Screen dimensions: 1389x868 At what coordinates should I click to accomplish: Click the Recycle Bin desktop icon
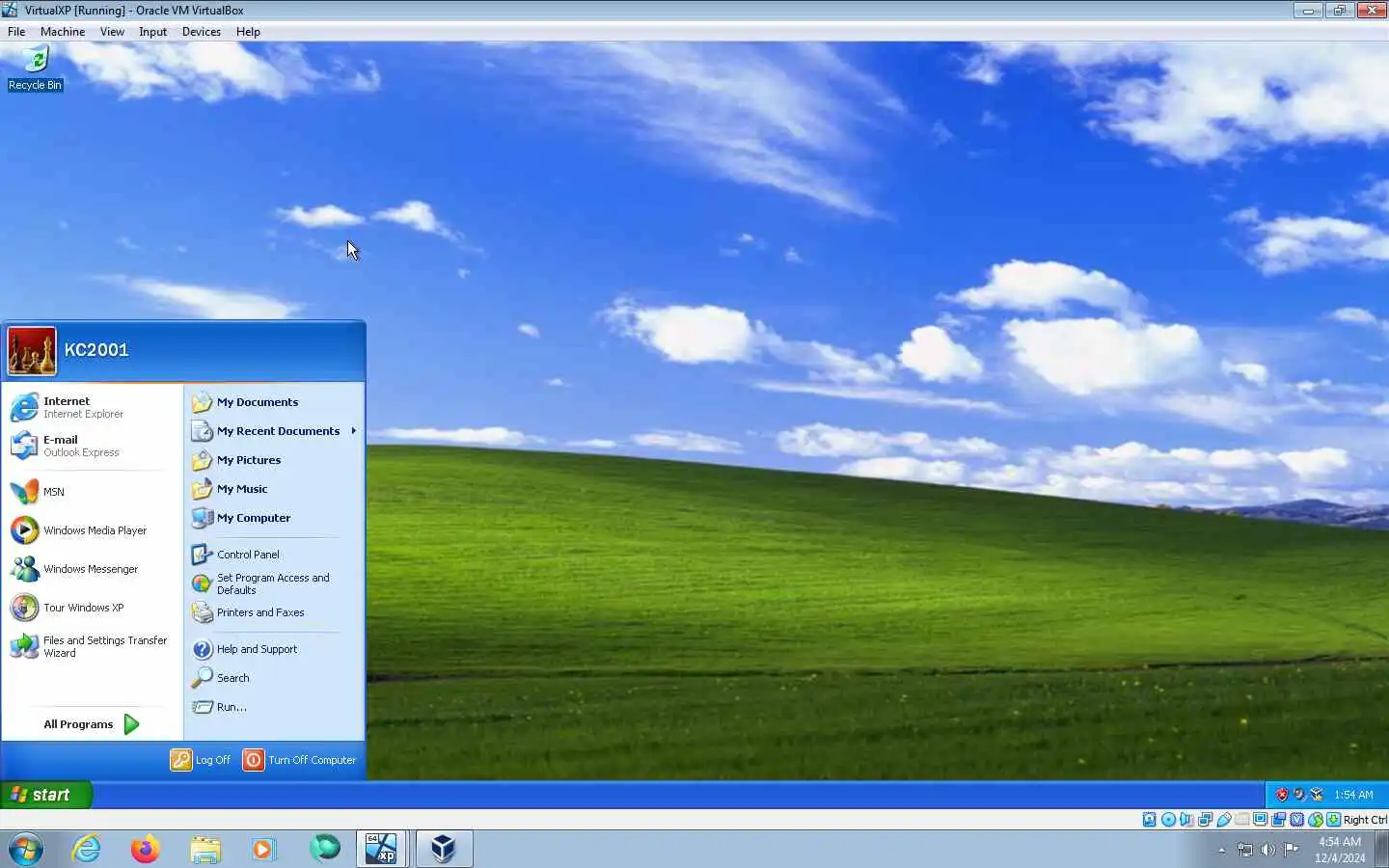(x=35, y=68)
